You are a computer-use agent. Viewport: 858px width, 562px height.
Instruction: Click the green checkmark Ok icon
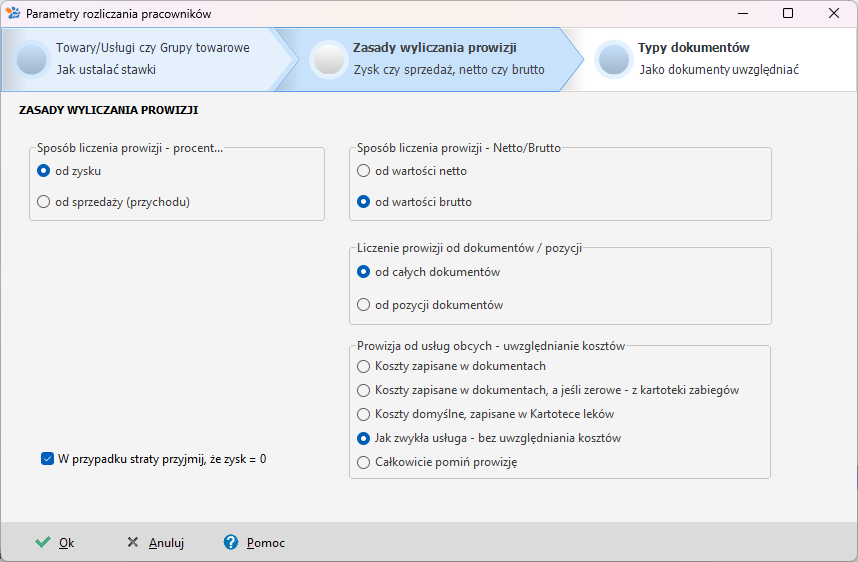[x=43, y=542]
